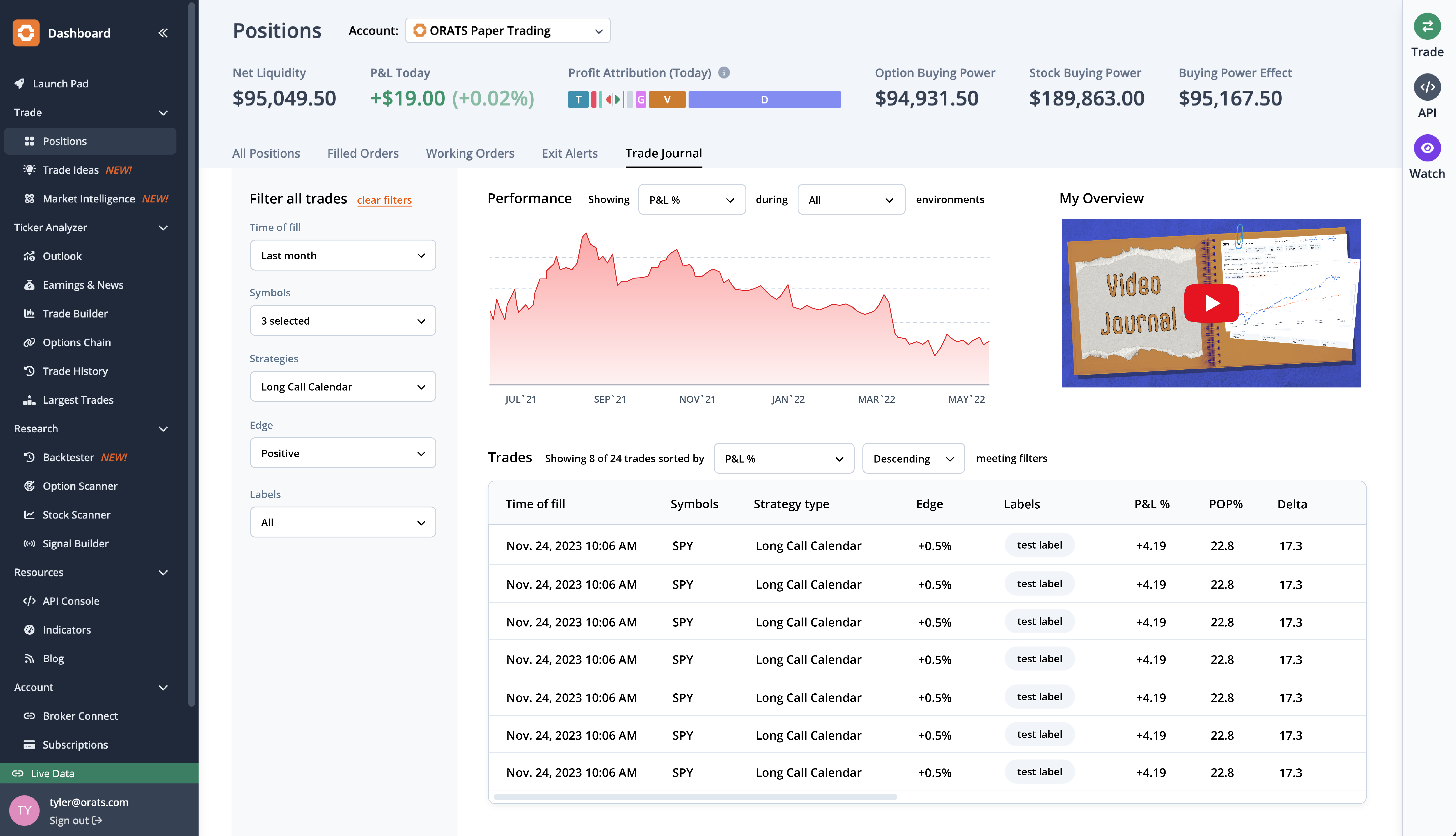Open Labels All filter dropdown
Viewport: 1456px width, 836px height.
(343, 522)
